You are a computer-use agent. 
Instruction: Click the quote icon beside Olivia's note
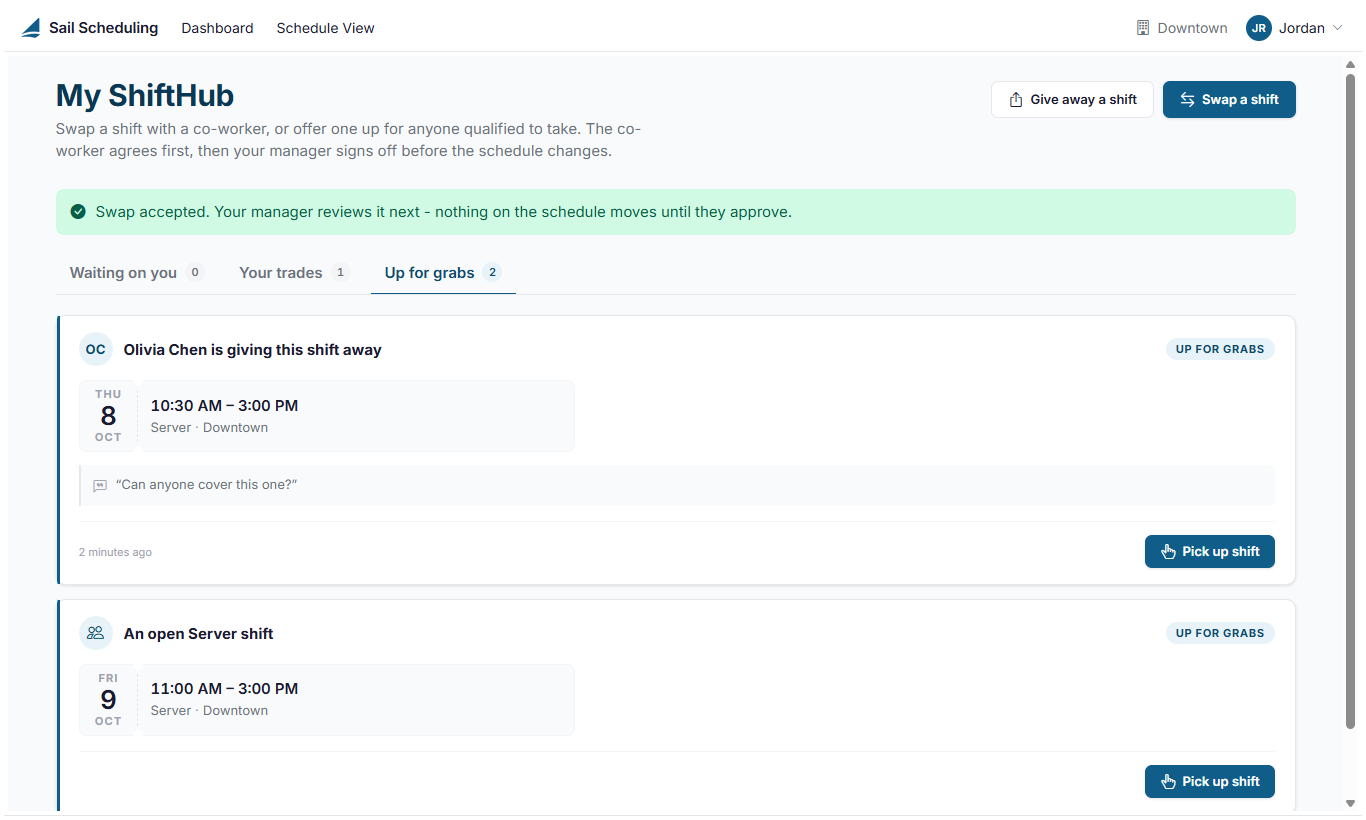[x=100, y=486]
